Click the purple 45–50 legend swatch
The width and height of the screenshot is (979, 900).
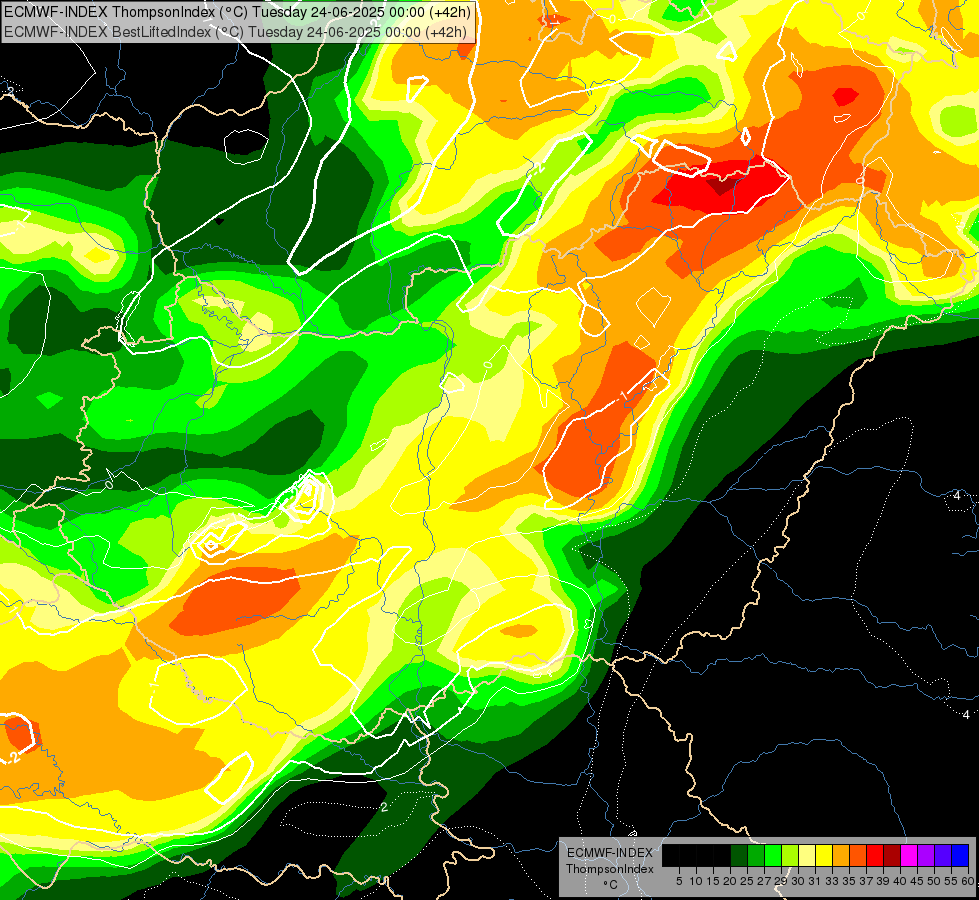click(926, 855)
